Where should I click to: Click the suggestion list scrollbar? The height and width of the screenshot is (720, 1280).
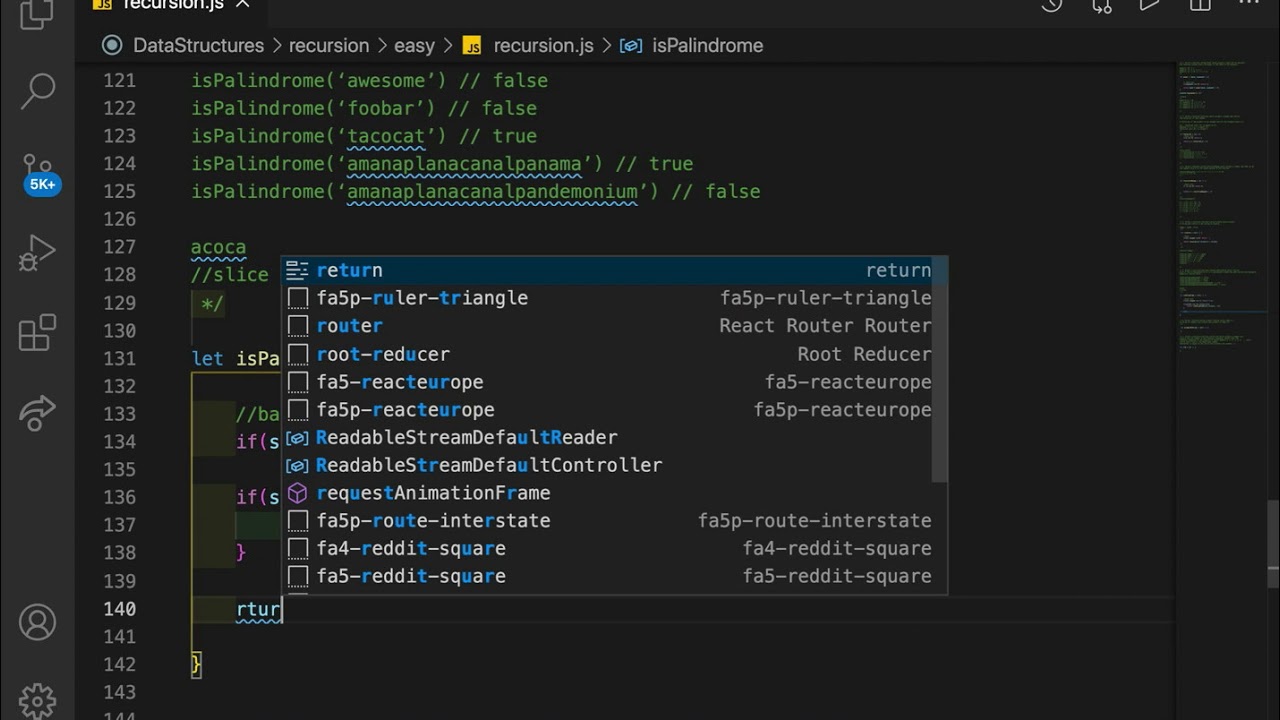click(x=940, y=370)
